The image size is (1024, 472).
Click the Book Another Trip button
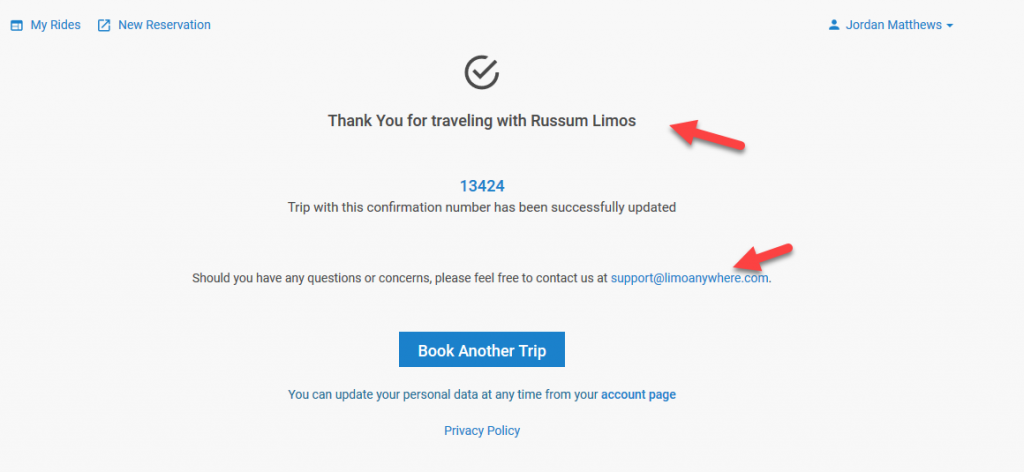tap(482, 350)
